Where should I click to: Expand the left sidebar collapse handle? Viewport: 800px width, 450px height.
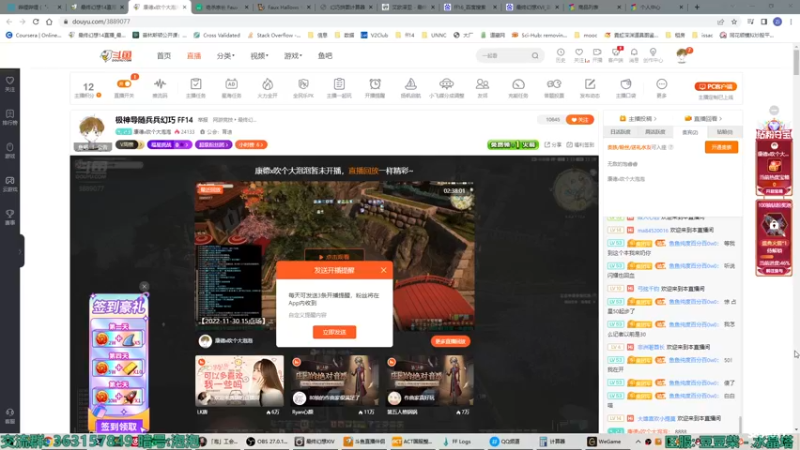21,251
